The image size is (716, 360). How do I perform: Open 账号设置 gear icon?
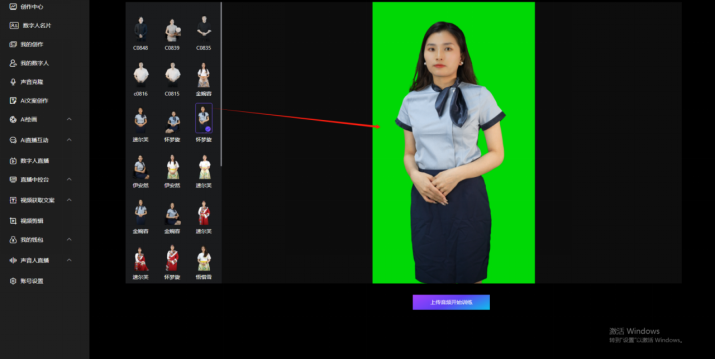[x=13, y=281]
